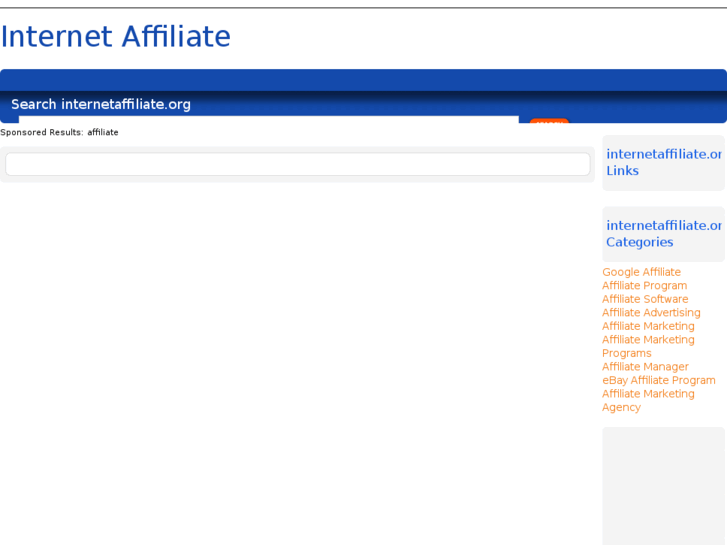
Task: Click the search input field below Search internetaffiliate.org
Action: (268, 119)
